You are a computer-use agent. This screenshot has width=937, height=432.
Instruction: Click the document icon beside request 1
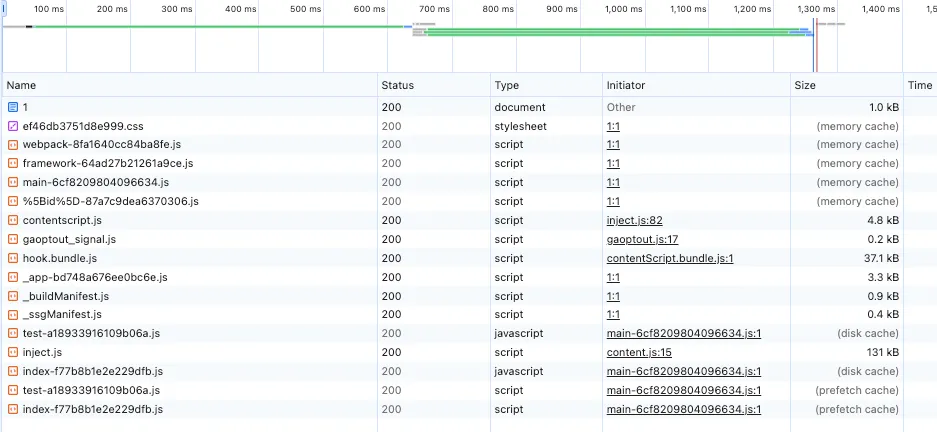(13, 107)
